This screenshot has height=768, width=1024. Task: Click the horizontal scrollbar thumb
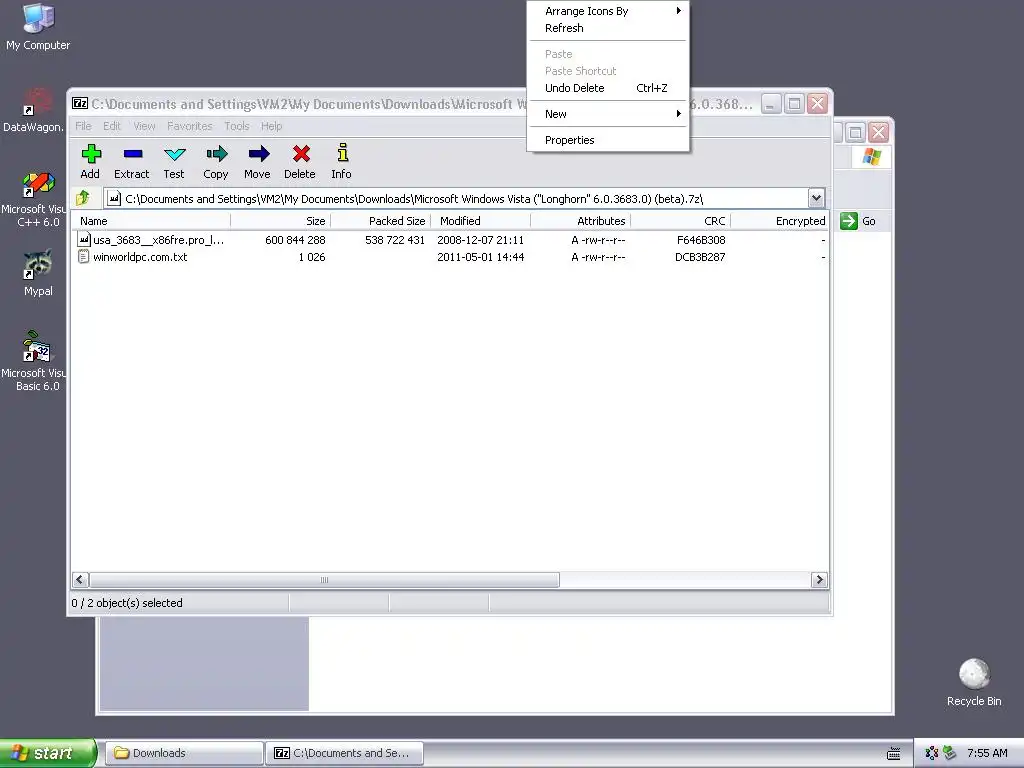(x=324, y=580)
